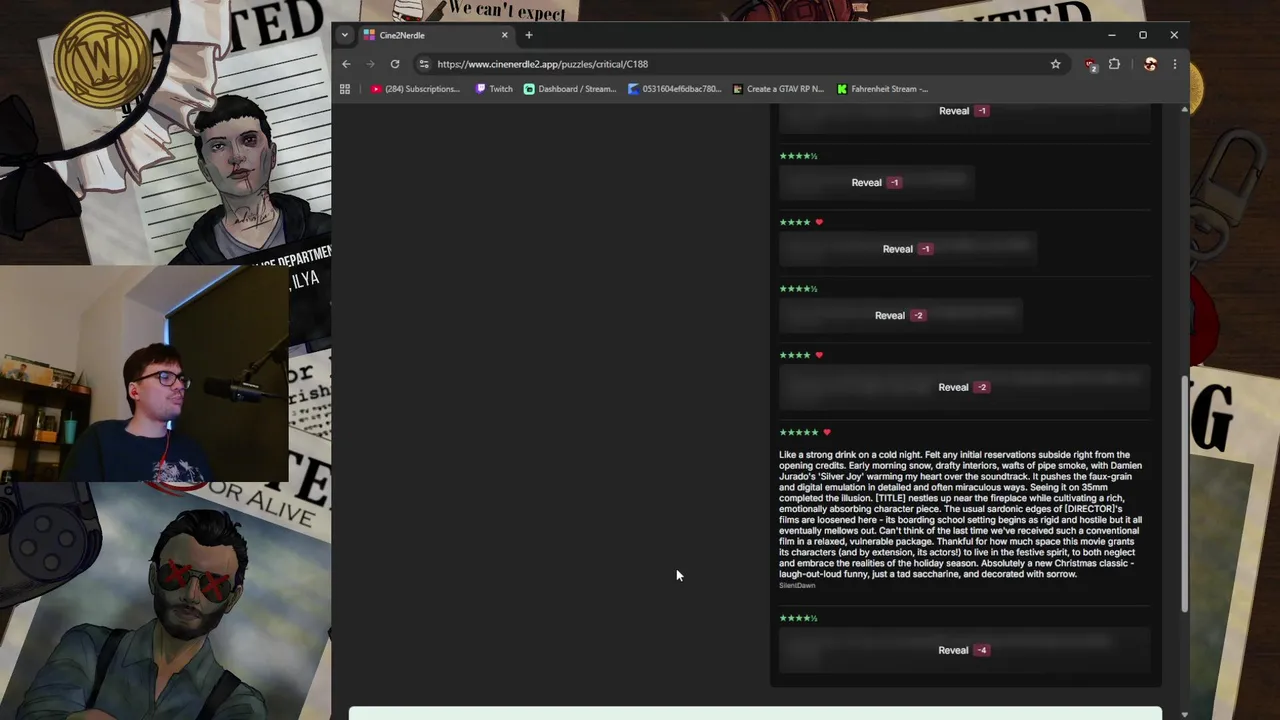This screenshot has height=720, width=1280.
Task: Click the browser forward arrow
Action: tap(370, 64)
